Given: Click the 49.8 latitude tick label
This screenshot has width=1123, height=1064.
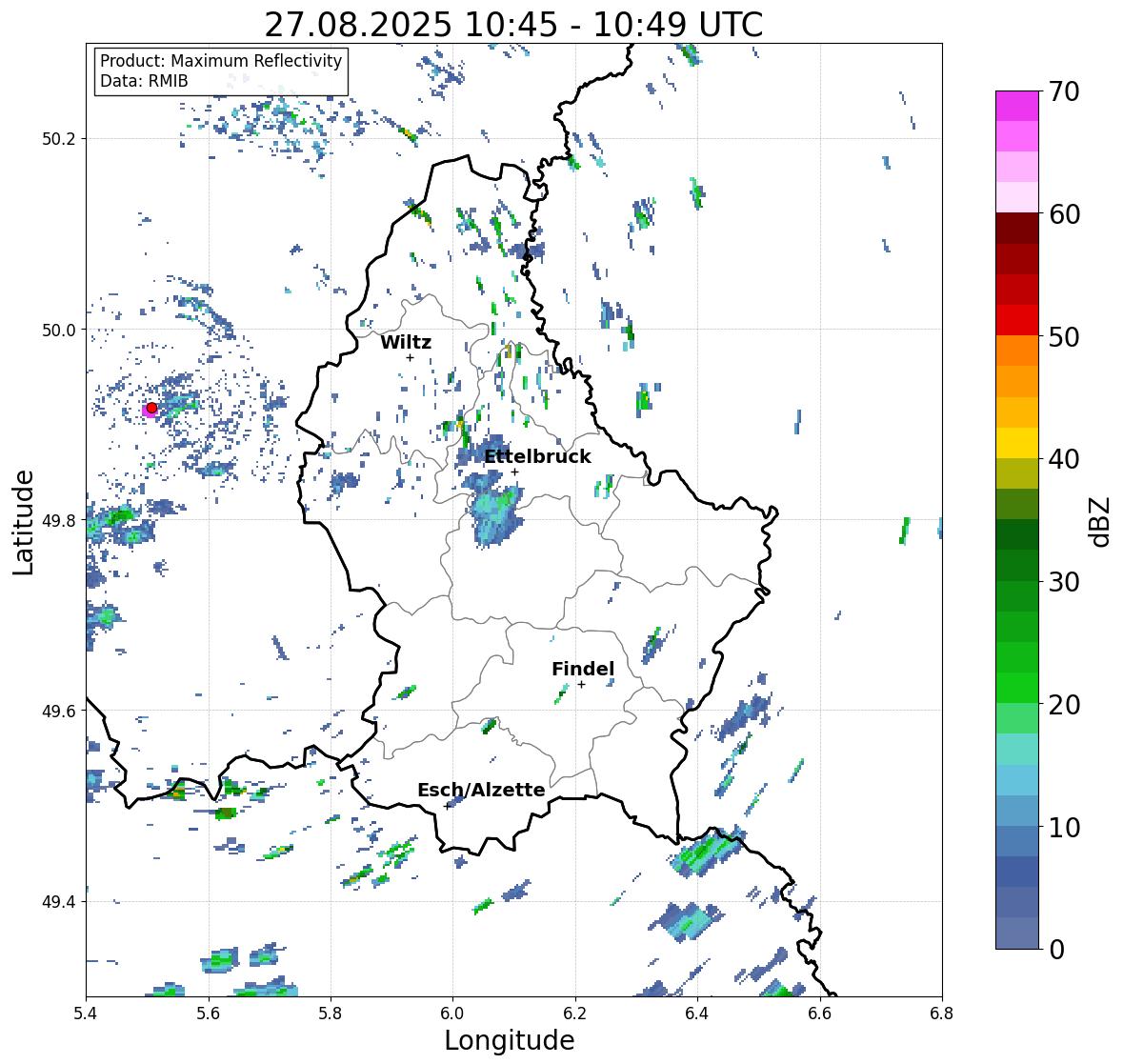Looking at the screenshot, I should [59, 520].
